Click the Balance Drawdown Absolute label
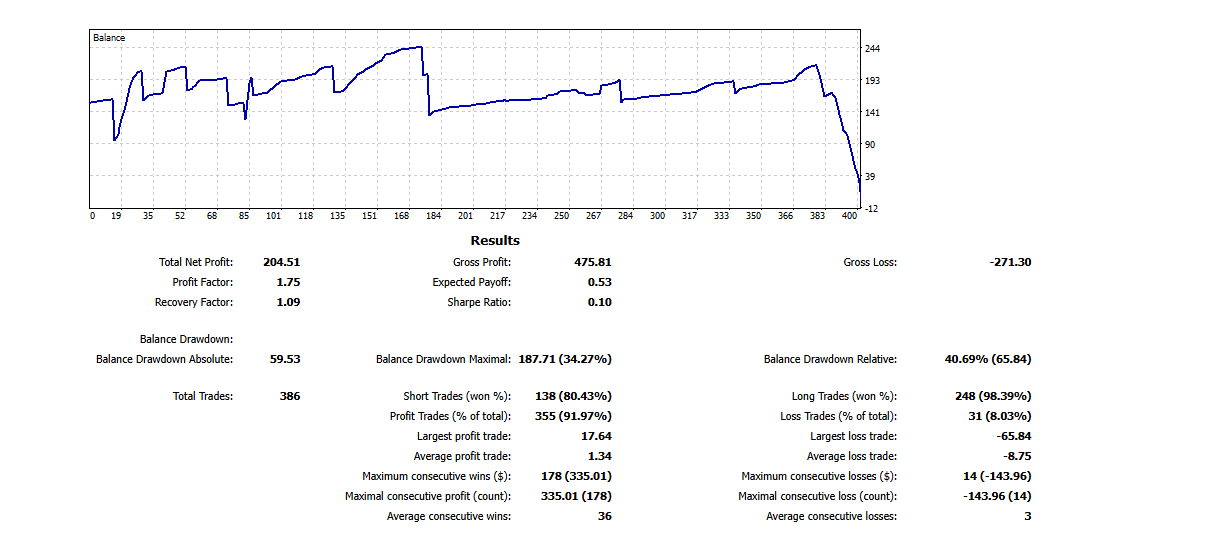The image size is (1206, 534). coord(164,360)
